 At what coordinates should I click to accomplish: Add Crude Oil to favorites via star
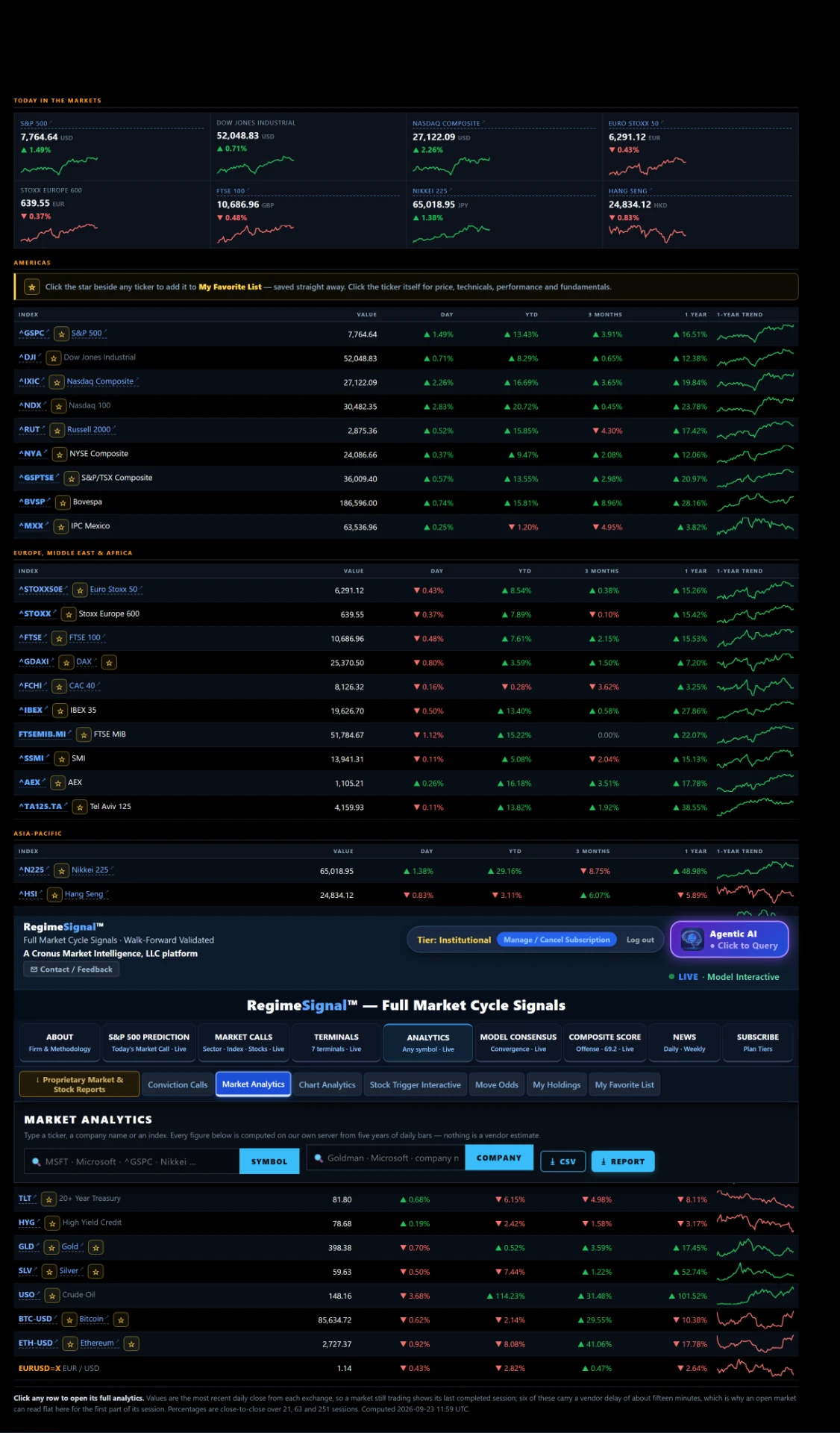coord(52,1296)
